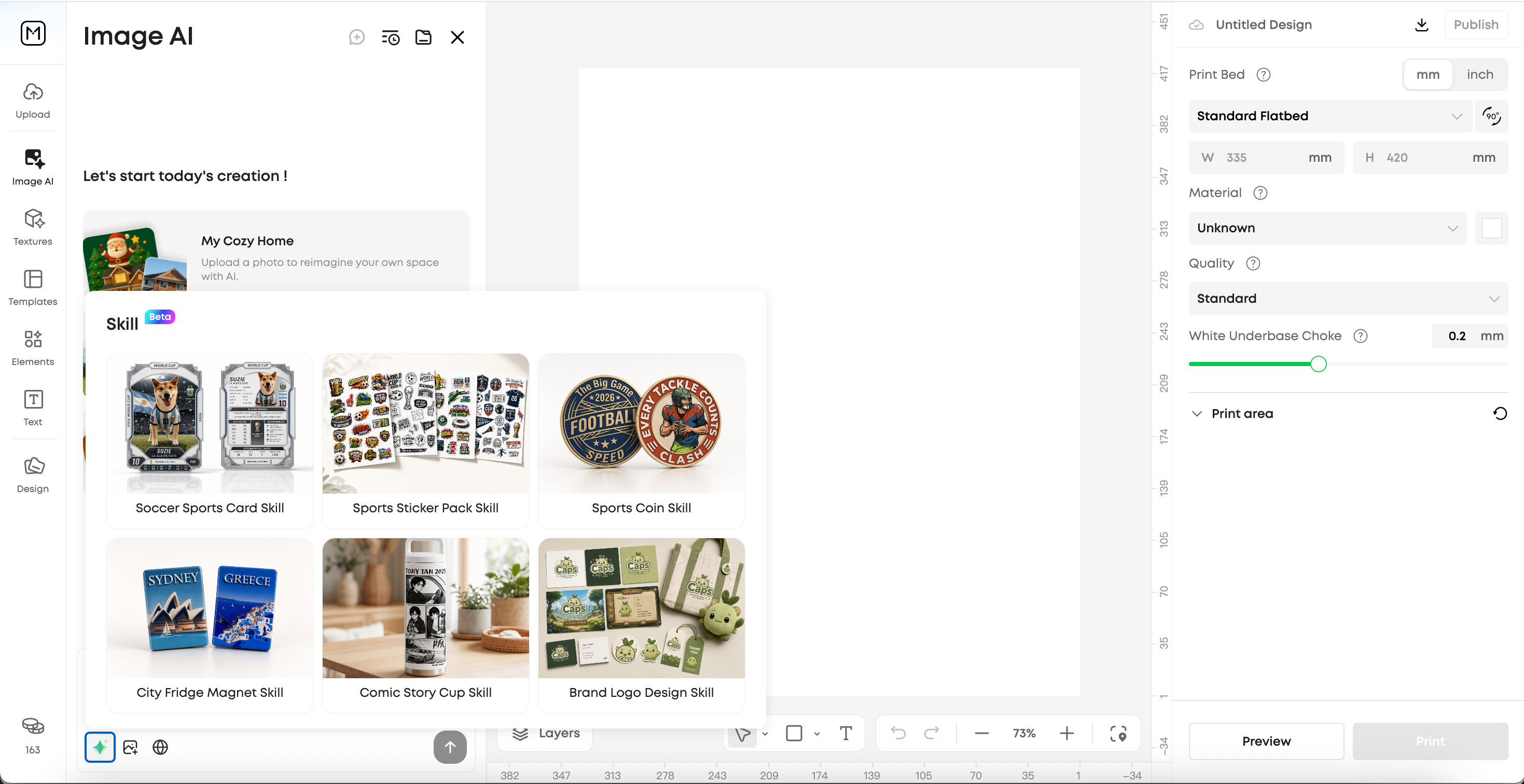Image resolution: width=1524 pixels, height=784 pixels.
Task: Click the globe icon in prompt bar
Action: (160, 747)
